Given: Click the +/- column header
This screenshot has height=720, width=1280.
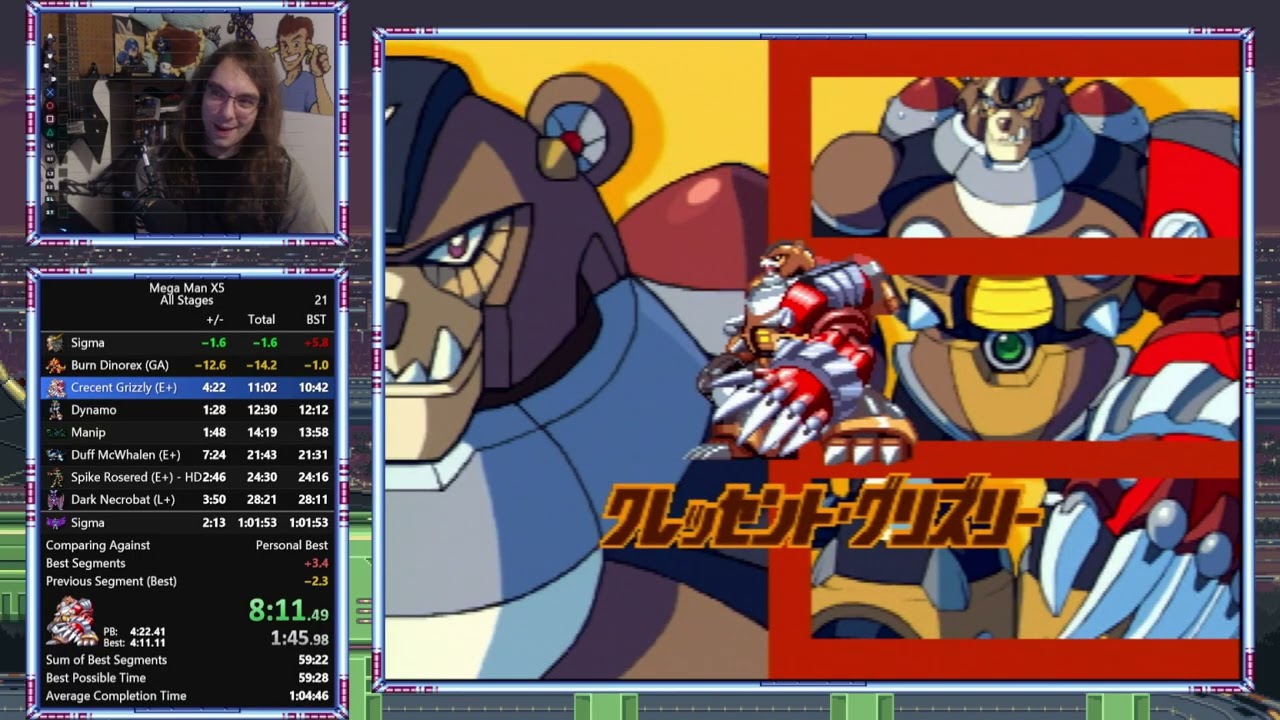Looking at the screenshot, I should [x=214, y=320].
